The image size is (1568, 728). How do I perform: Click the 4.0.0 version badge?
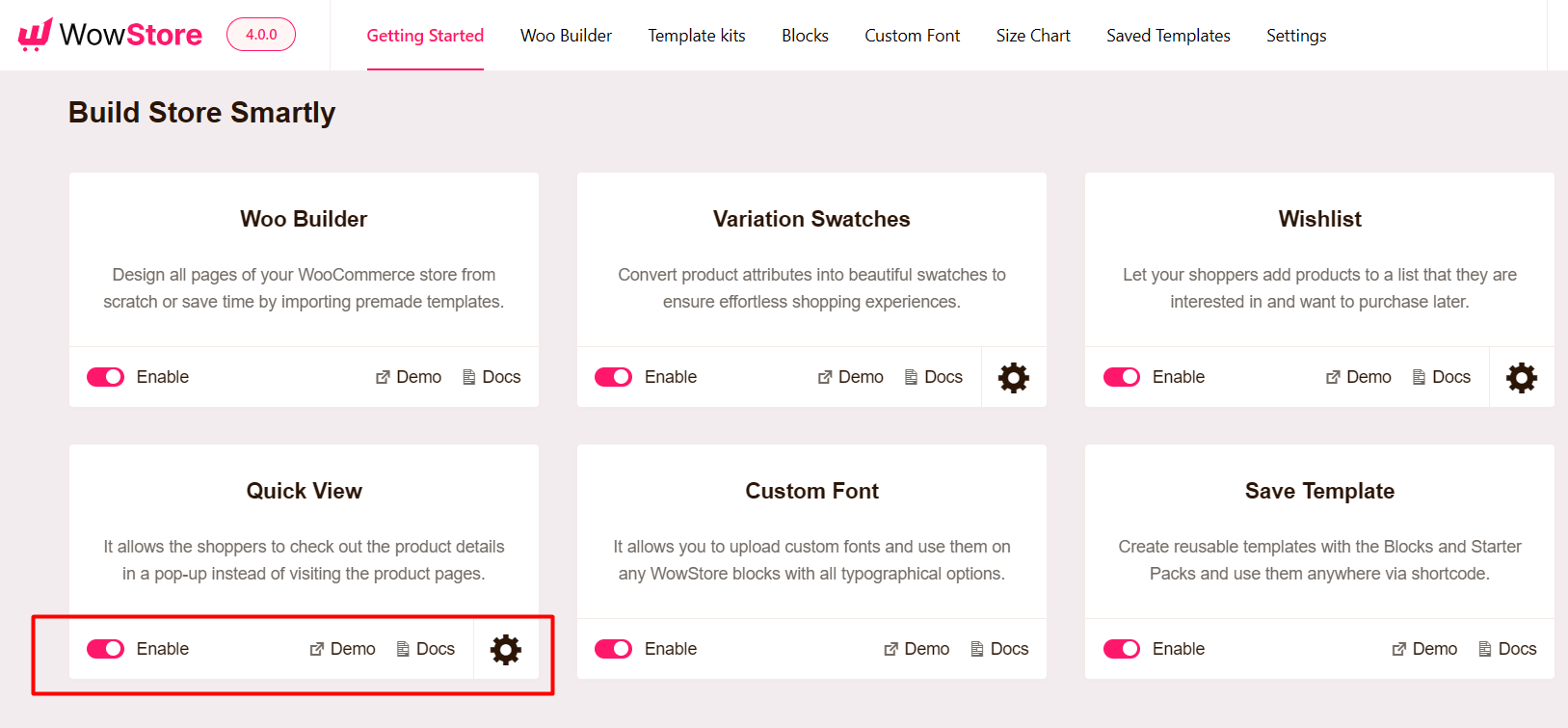tap(260, 33)
